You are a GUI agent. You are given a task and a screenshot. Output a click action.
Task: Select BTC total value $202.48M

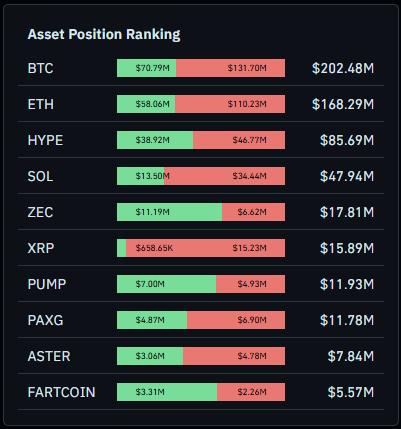click(343, 68)
